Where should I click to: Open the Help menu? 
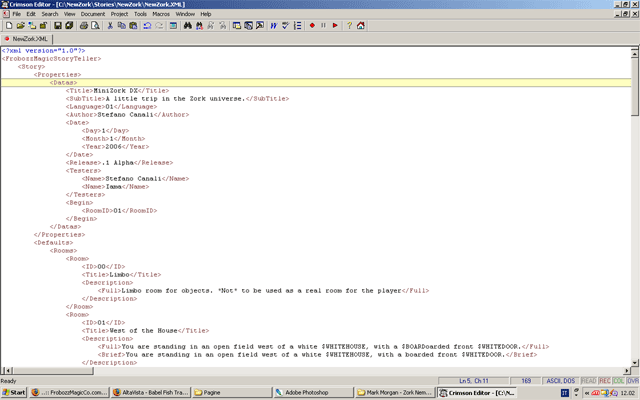coord(206,14)
